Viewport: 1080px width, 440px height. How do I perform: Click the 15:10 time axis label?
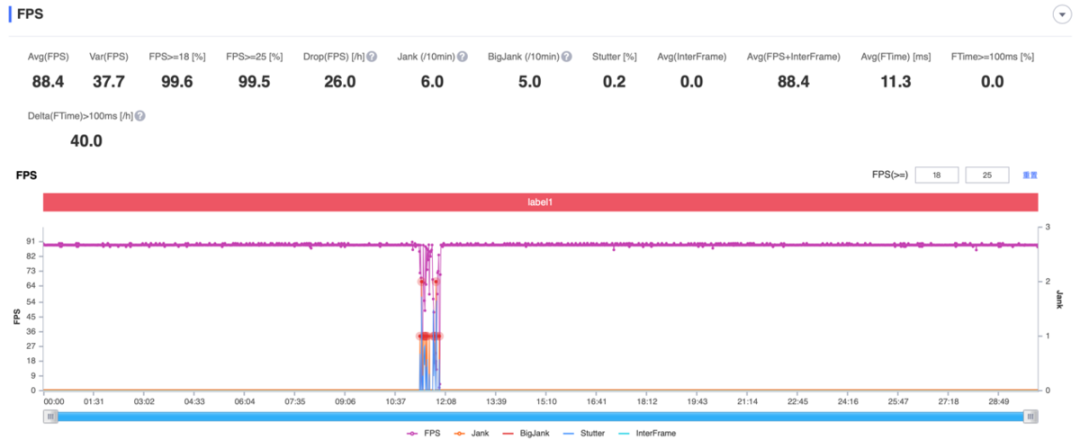tap(546, 401)
